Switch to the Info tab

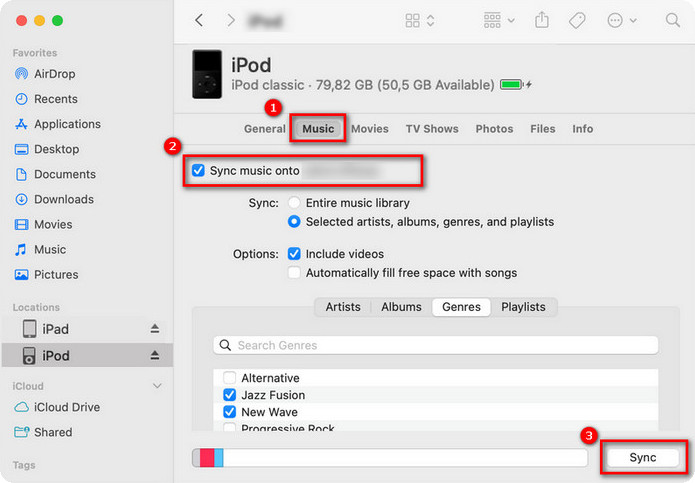(x=582, y=129)
